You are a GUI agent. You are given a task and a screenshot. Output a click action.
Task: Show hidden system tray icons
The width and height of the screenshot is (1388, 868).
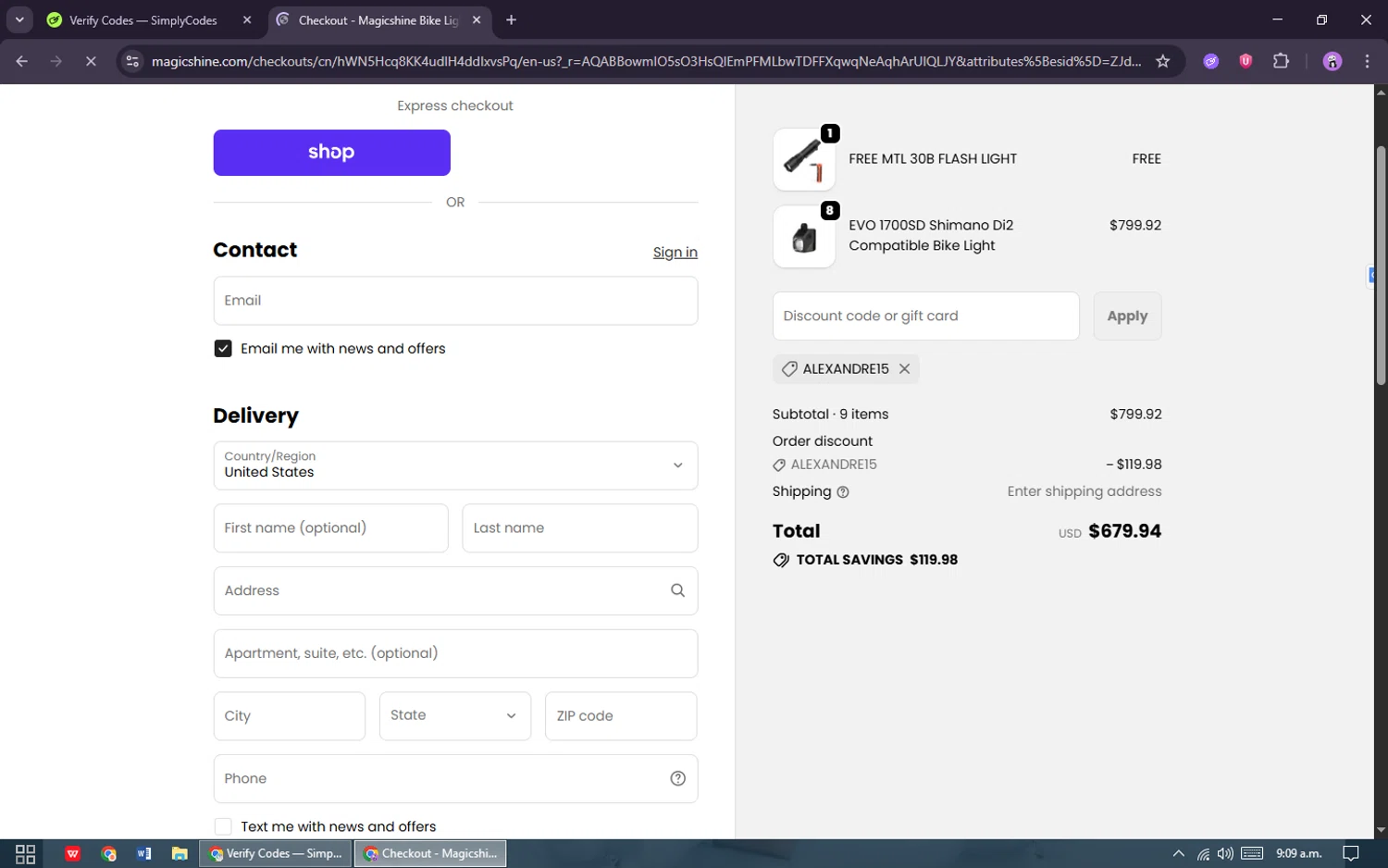click(1178, 853)
